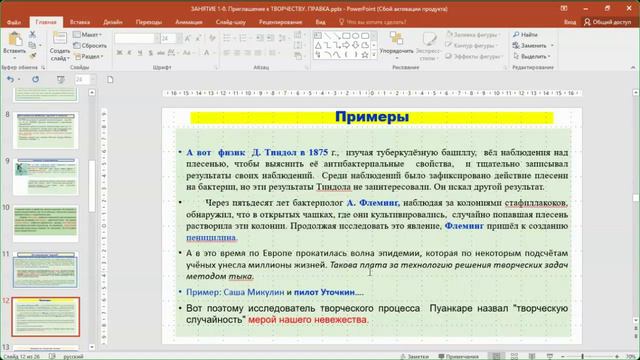Select the right arrow shape in gallery
Image resolution: width=640 pixels, height=360 pixels.
point(346,45)
